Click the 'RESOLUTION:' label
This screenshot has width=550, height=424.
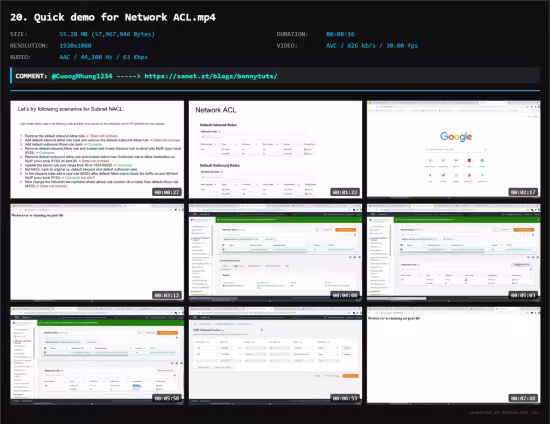pyautogui.click(x=29, y=46)
